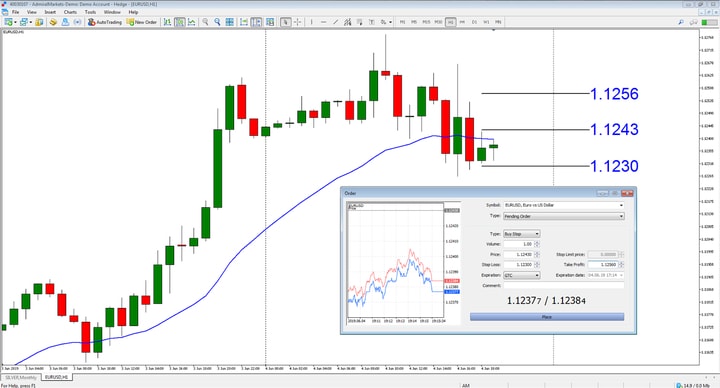Select the horizontal line drawing tool
The width and height of the screenshot is (720, 388).
pyautogui.click(x=324, y=22)
